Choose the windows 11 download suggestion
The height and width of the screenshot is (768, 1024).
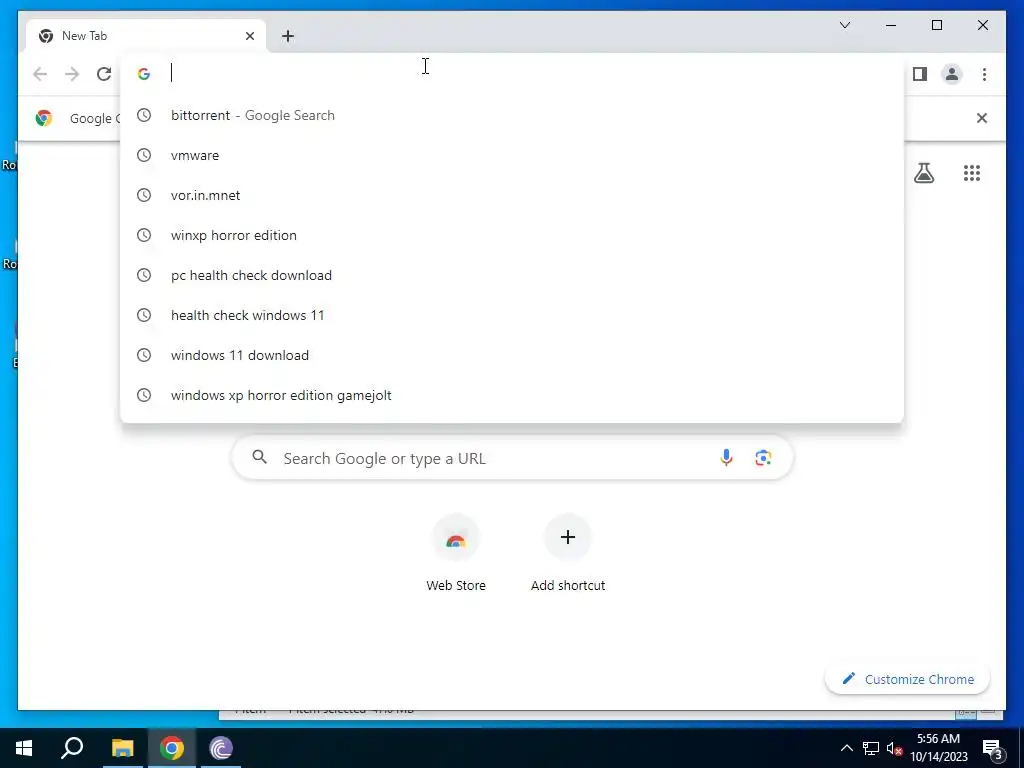(512, 355)
